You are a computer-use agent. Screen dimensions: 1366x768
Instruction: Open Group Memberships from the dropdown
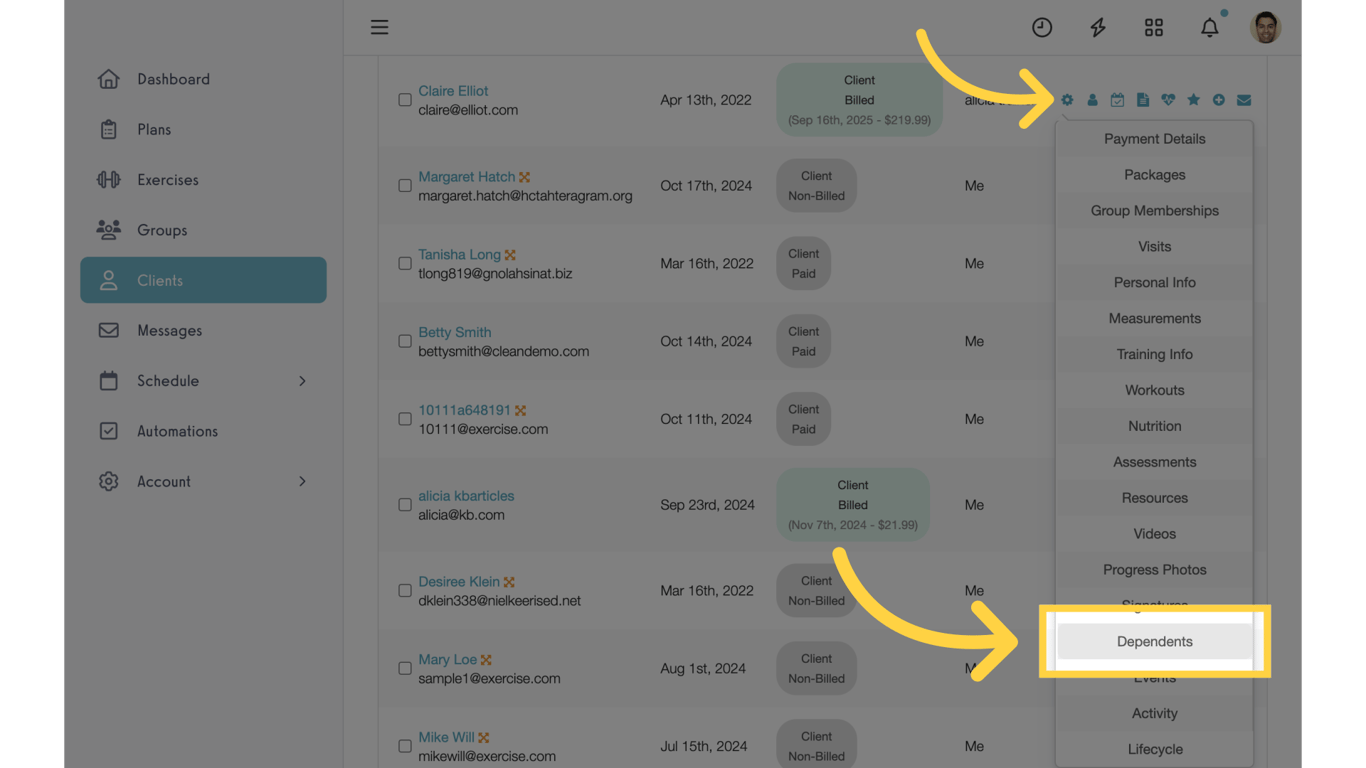point(1155,211)
